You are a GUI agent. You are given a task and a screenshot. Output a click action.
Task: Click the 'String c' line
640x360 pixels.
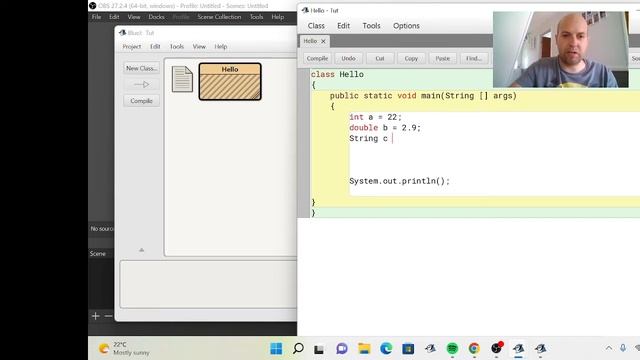[368, 138]
